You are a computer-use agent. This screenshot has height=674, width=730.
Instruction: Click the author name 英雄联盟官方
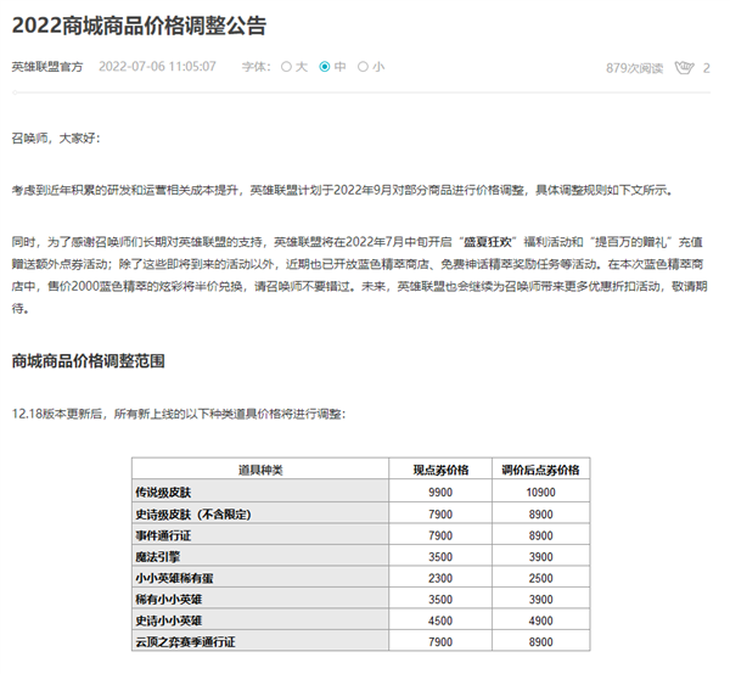[47, 67]
